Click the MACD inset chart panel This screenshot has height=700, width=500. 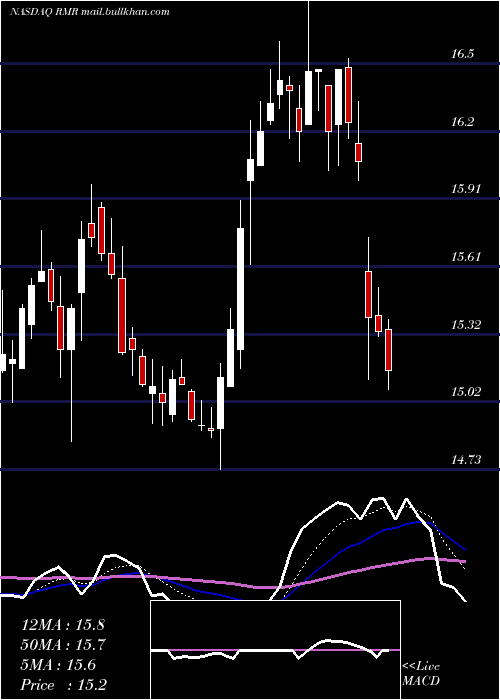(275, 650)
